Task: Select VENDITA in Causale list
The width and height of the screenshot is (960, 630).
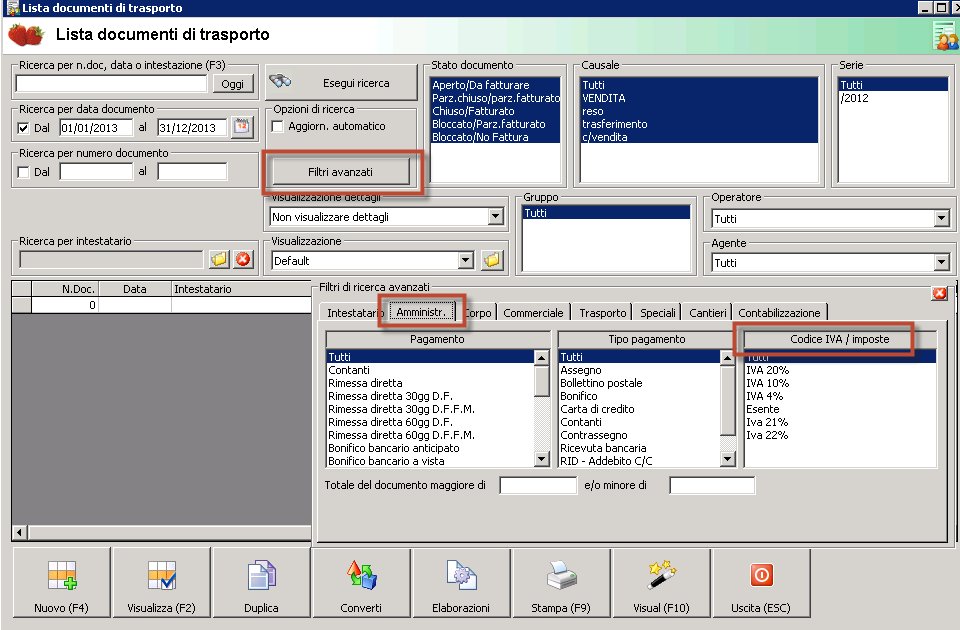Action: [x=699, y=98]
